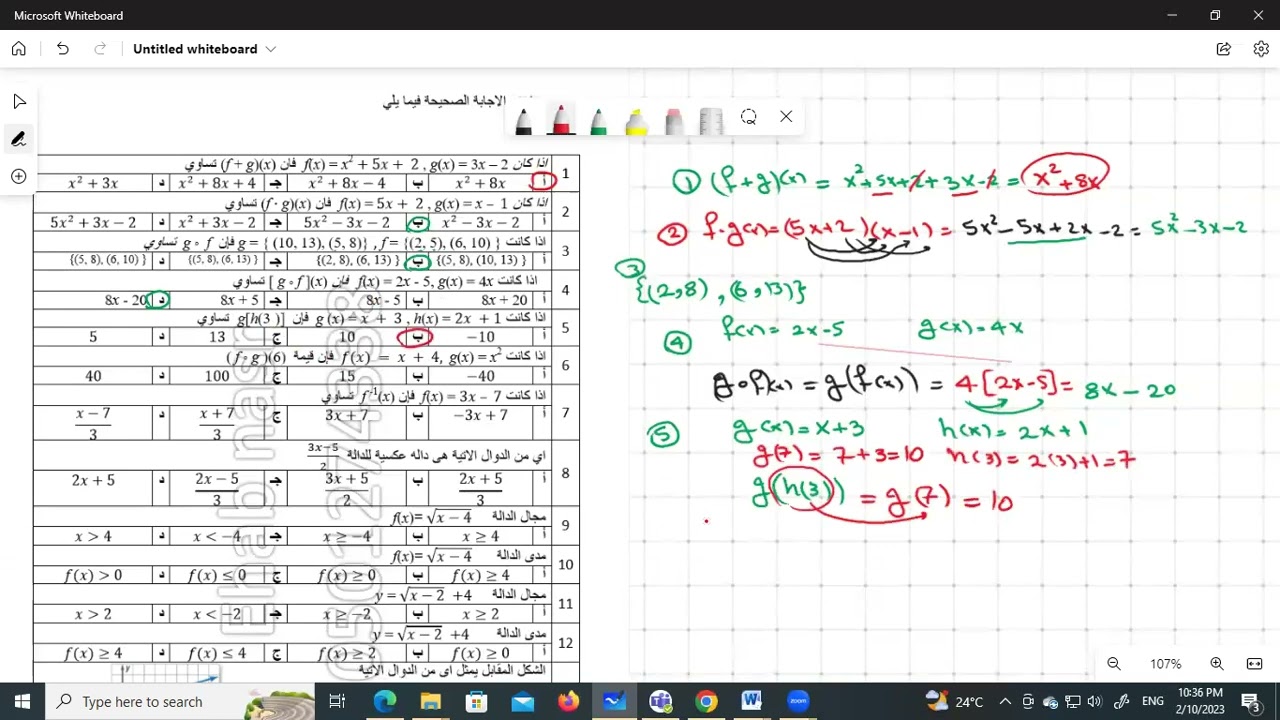Open Microsoft Word from taskbar
The image size is (1280, 720).
point(752,701)
